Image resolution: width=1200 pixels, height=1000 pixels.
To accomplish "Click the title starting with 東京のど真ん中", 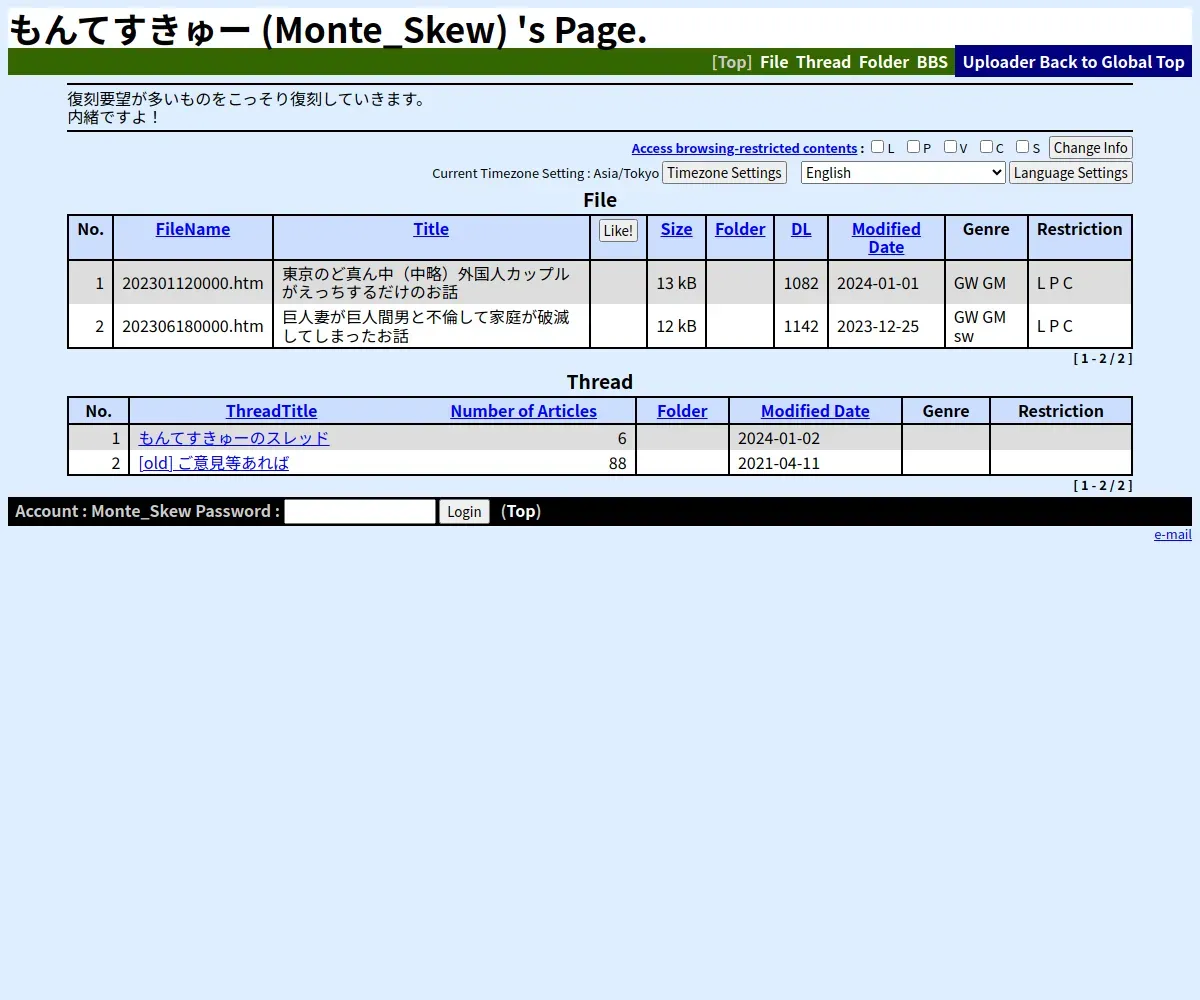I will tap(426, 283).
